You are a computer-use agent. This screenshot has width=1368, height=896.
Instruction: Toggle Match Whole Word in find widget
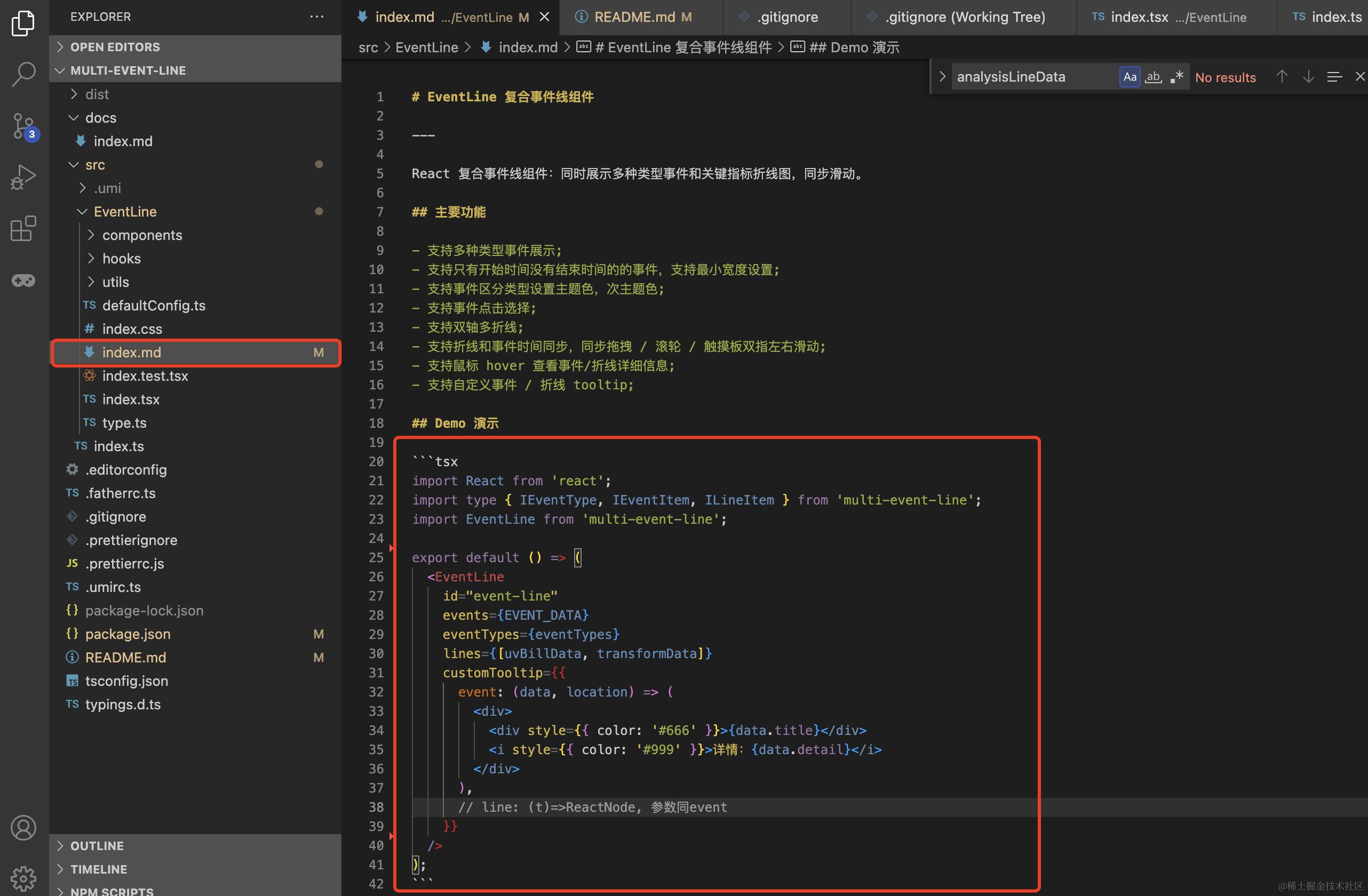point(1153,76)
